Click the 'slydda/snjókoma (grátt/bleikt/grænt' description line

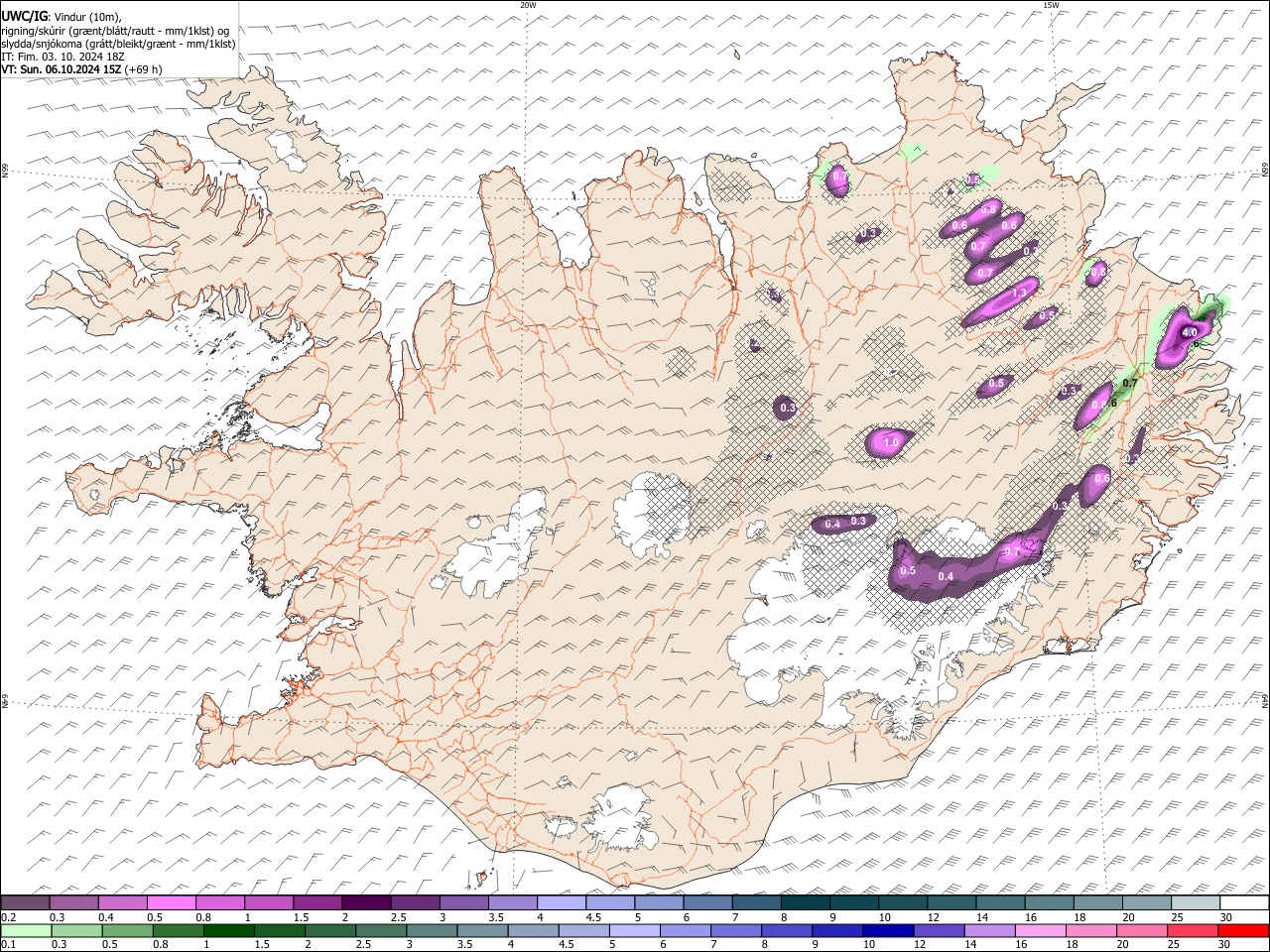tap(118, 44)
